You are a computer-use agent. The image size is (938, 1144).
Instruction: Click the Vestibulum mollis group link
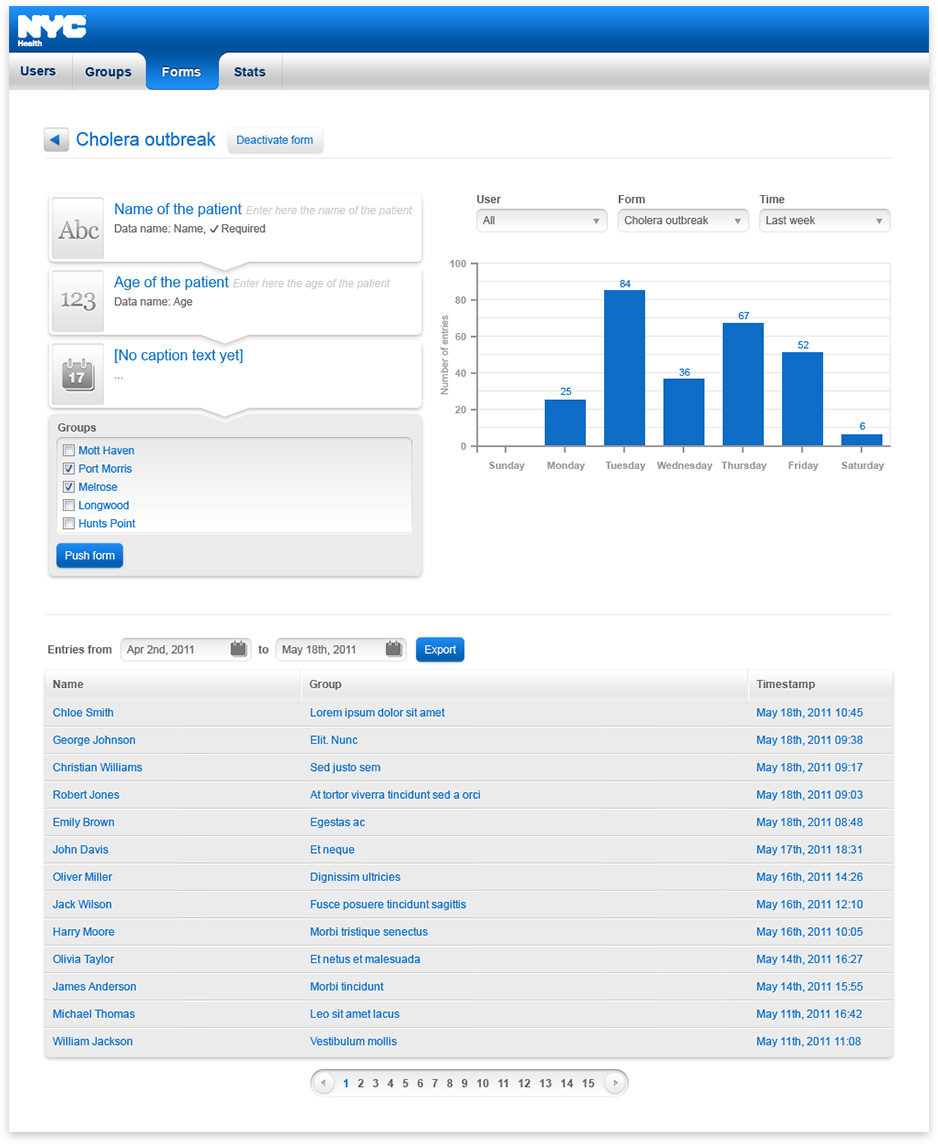353,1041
